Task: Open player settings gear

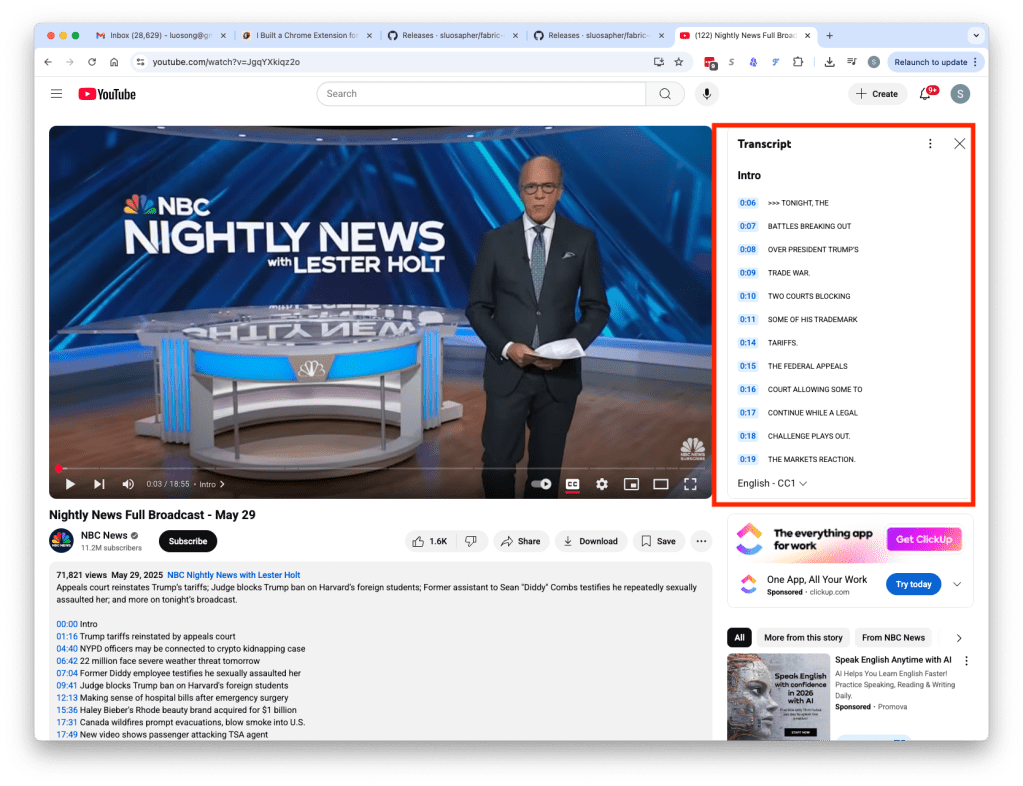Action: pyautogui.click(x=602, y=484)
